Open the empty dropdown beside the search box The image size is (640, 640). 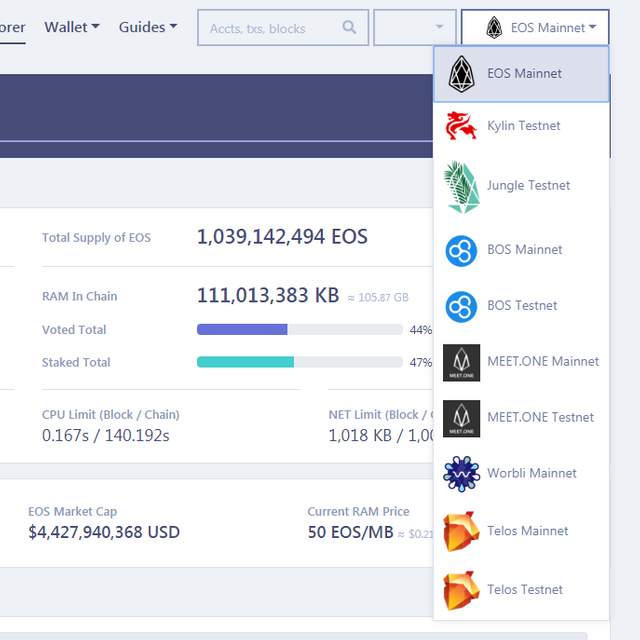coord(415,27)
